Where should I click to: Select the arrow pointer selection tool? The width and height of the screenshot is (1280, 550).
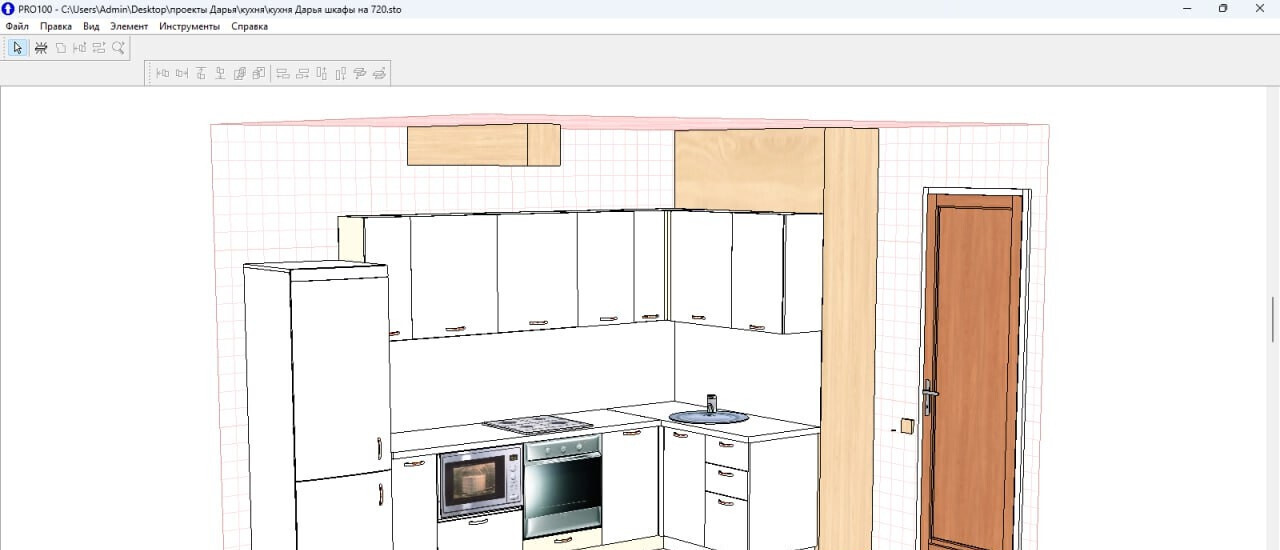tap(17, 48)
